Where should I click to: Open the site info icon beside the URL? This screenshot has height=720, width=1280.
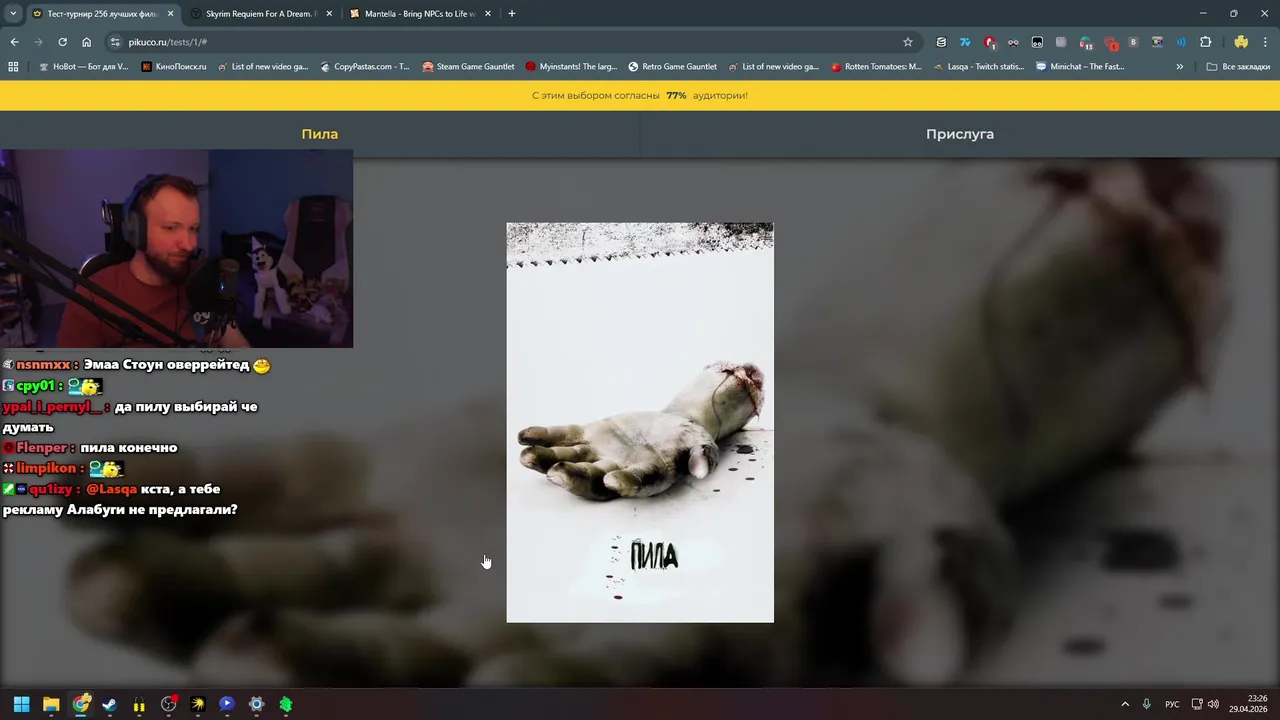(x=115, y=42)
